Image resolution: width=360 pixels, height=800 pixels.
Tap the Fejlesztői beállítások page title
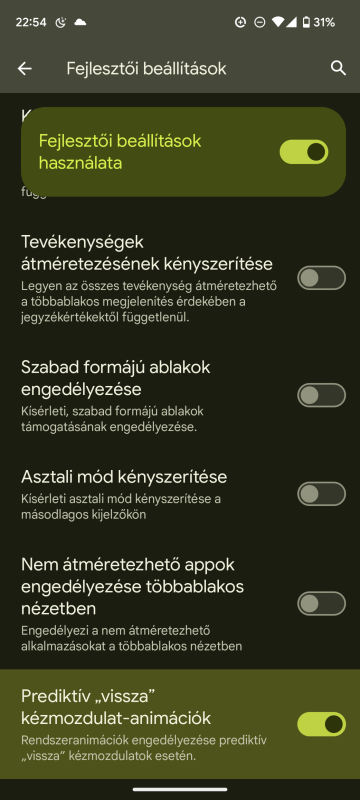coord(146,69)
